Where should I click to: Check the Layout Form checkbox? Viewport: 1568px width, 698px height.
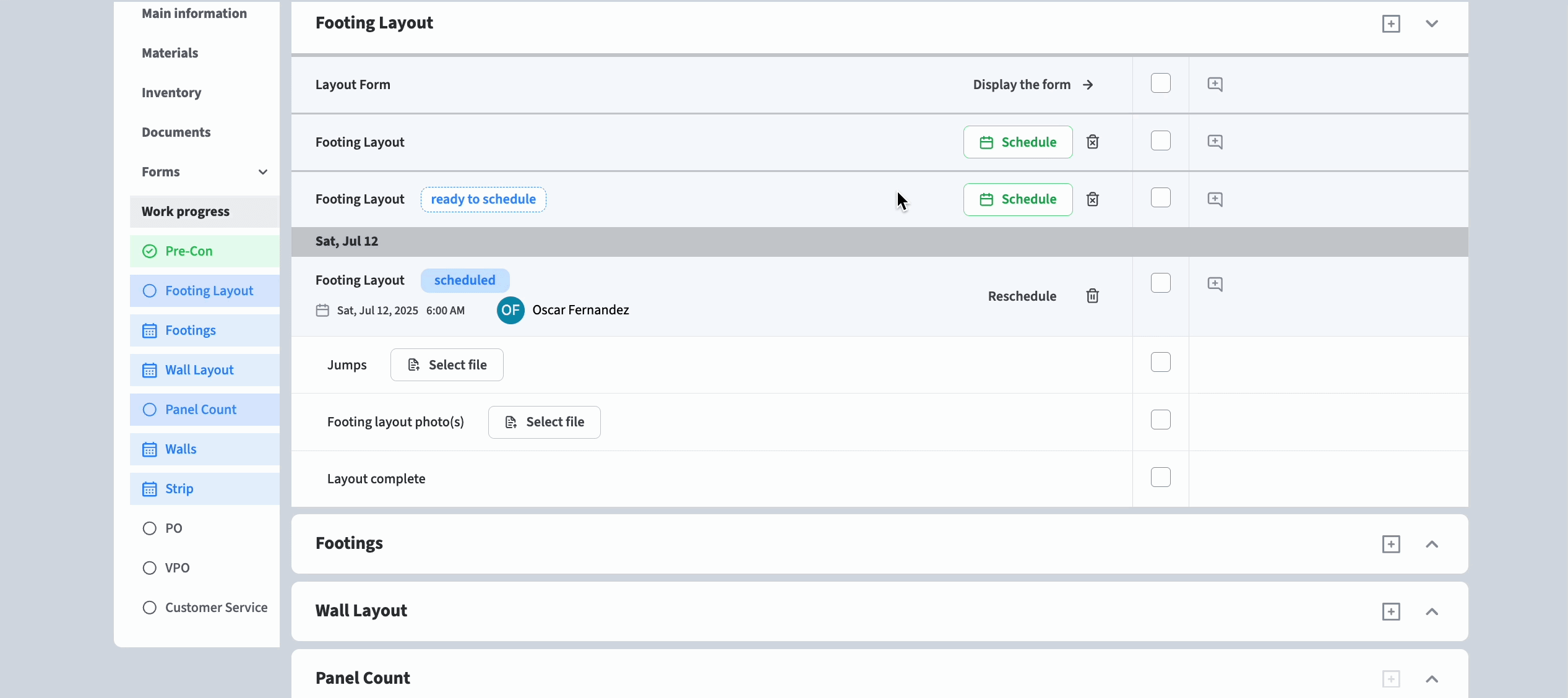click(1160, 84)
